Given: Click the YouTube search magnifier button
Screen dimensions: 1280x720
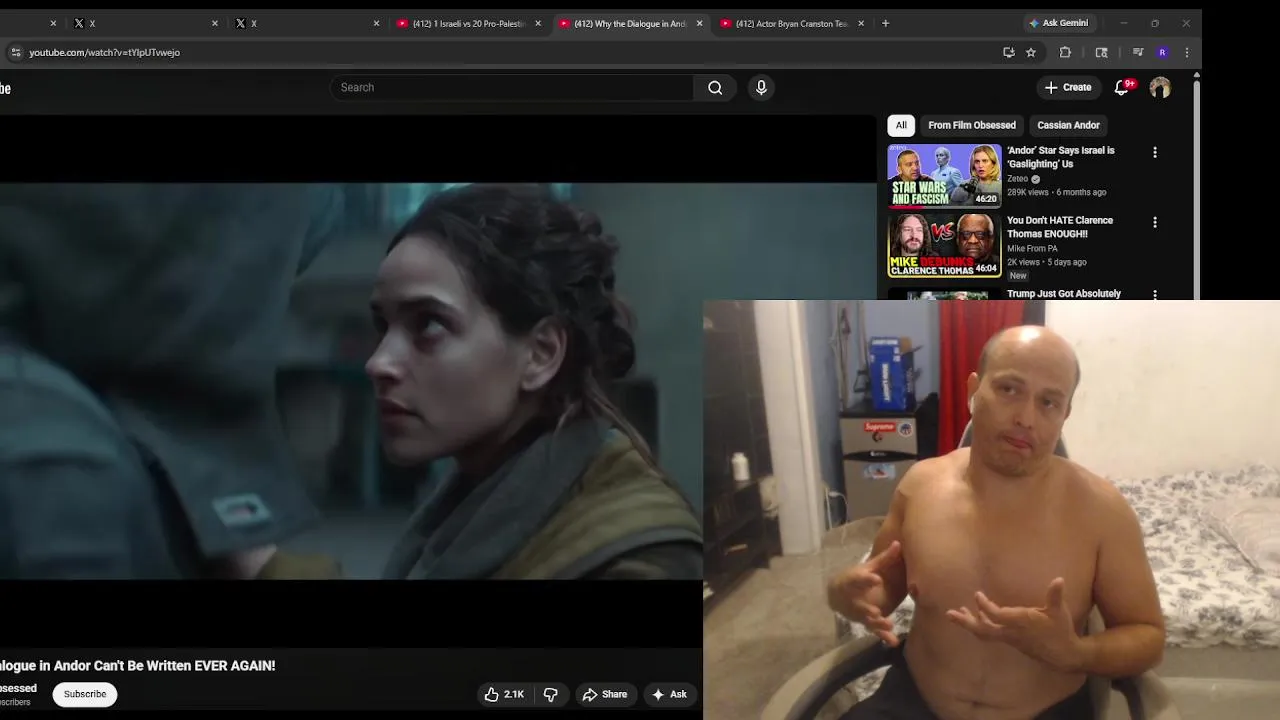Looking at the screenshot, I should tap(715, 88).
